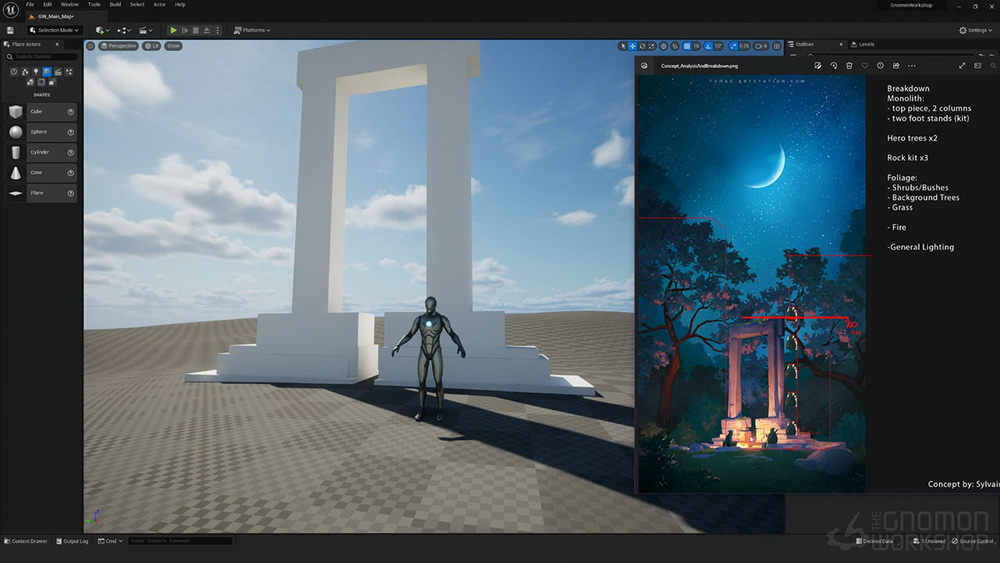This screenshot has height=563, width=1000.
Task: Select the Shapes category cube icon
Action: coord(47,72)
